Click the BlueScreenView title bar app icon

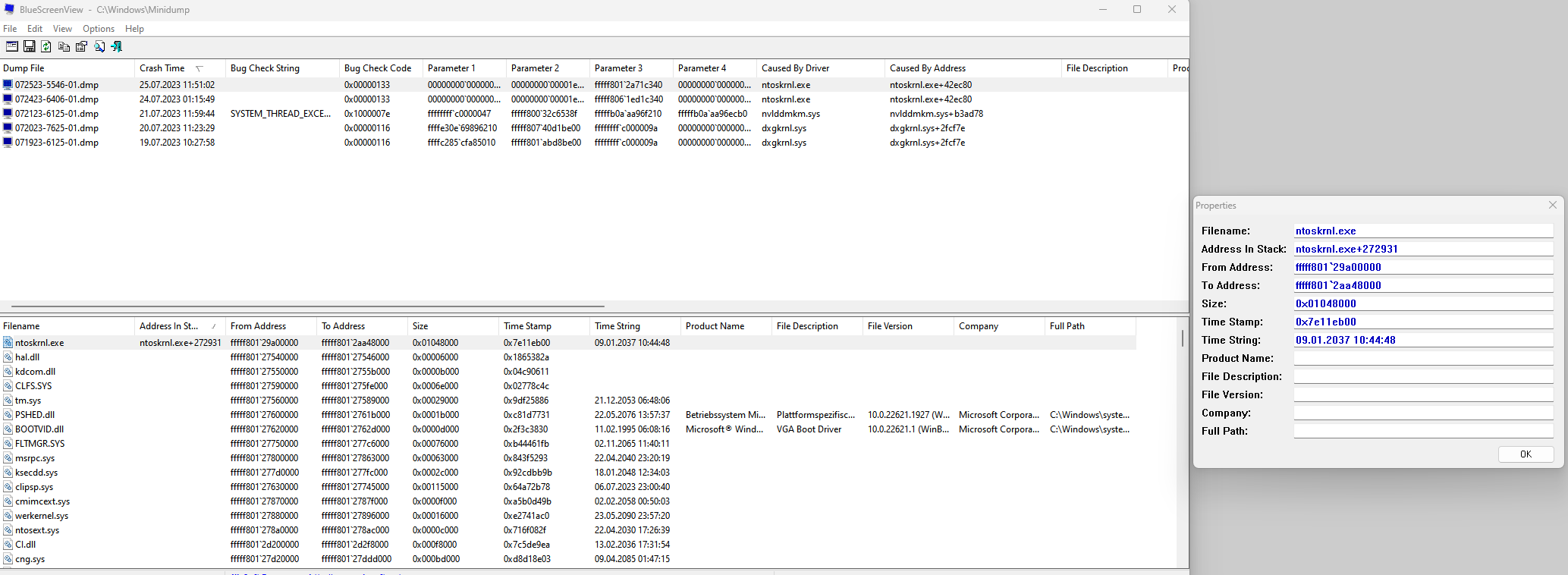tap(9, 9)
